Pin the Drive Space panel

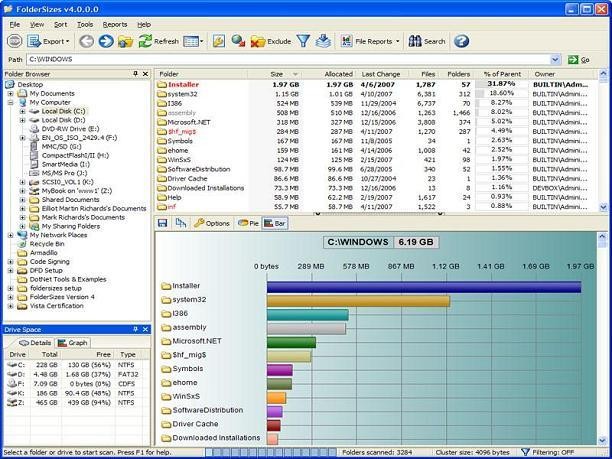pyautogui.click(x=135, y=329)
